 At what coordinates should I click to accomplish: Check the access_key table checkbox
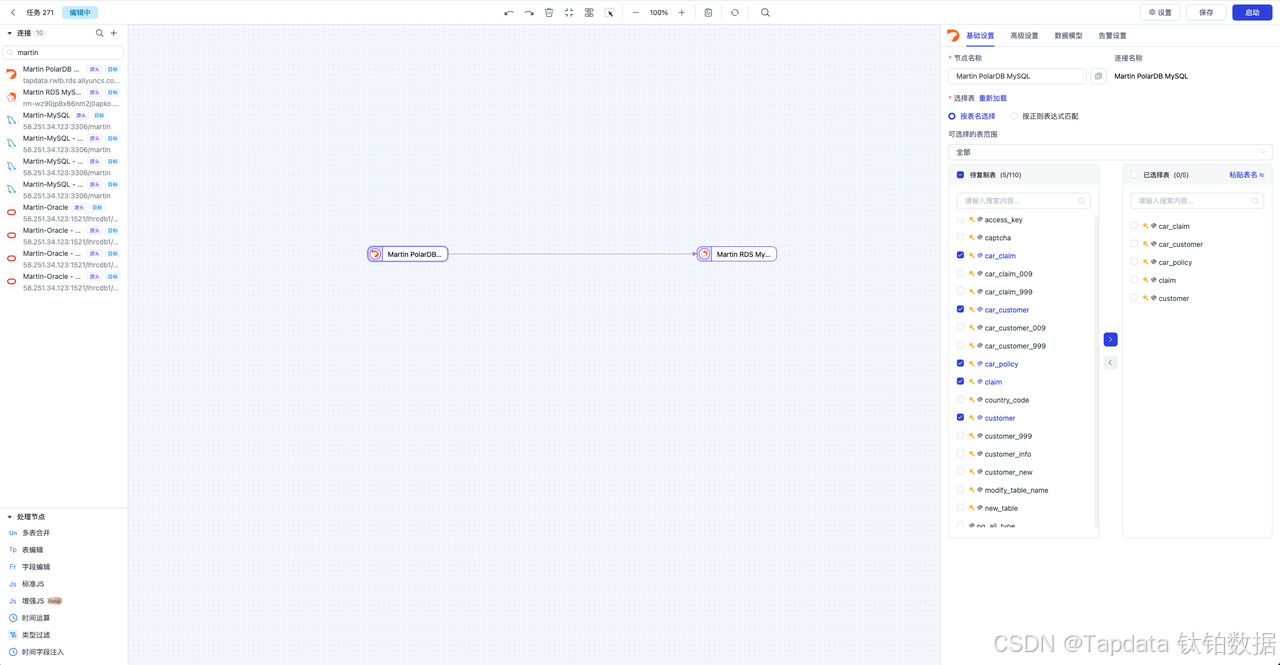point(960,220)
